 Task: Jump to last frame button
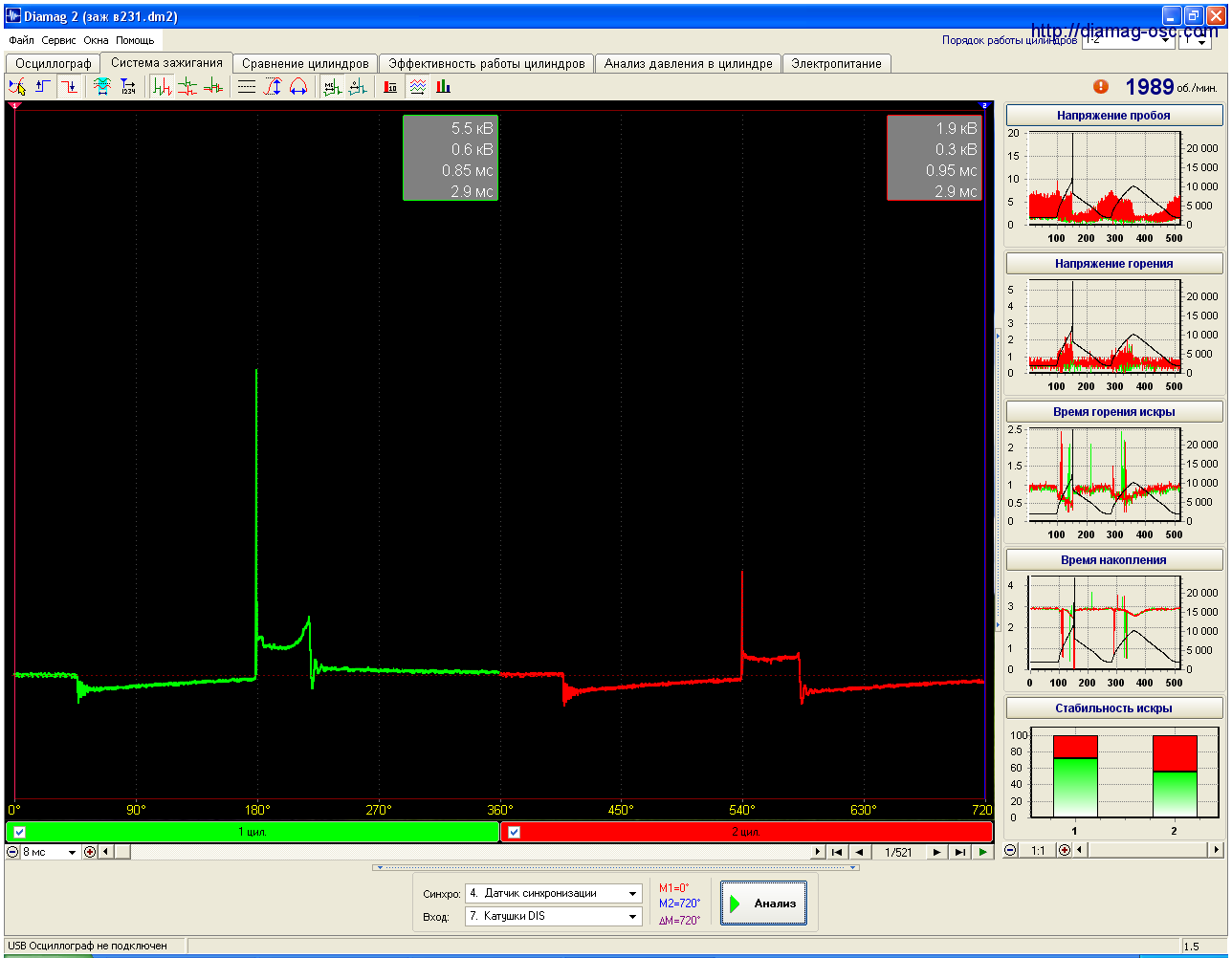point(959,852)
